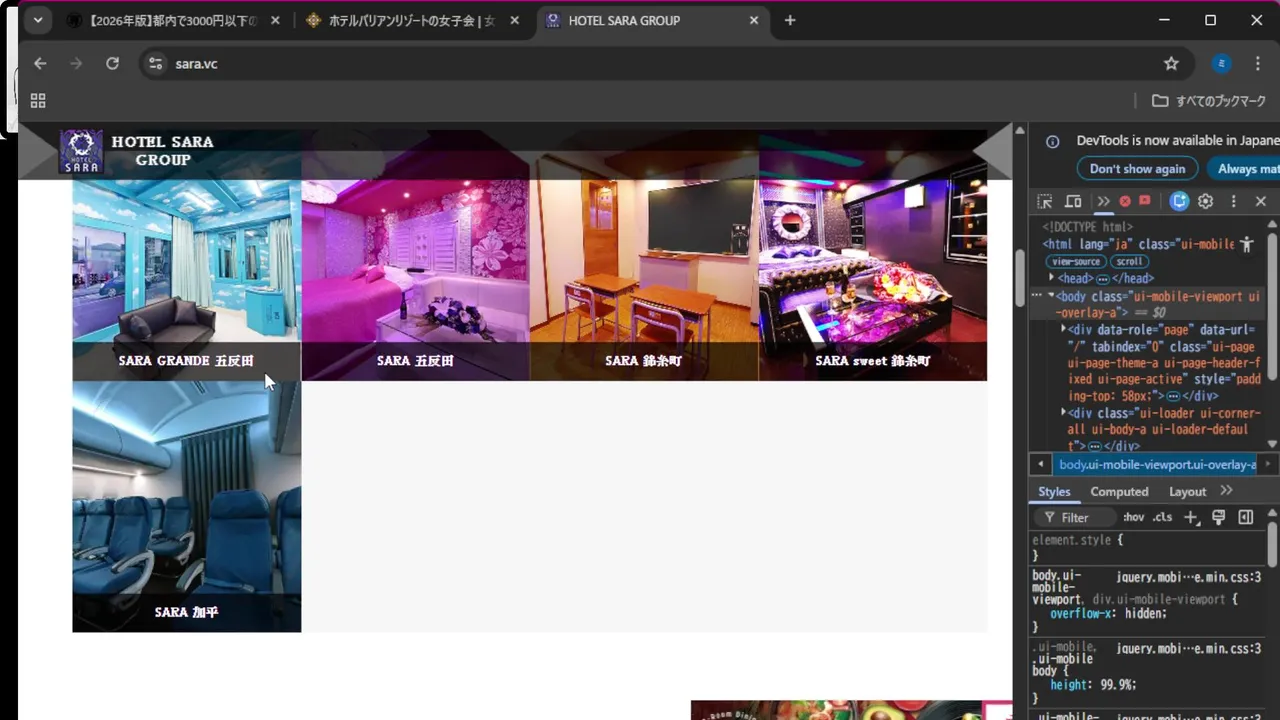
Task: Open the red error count icon
Action: 1125,201
